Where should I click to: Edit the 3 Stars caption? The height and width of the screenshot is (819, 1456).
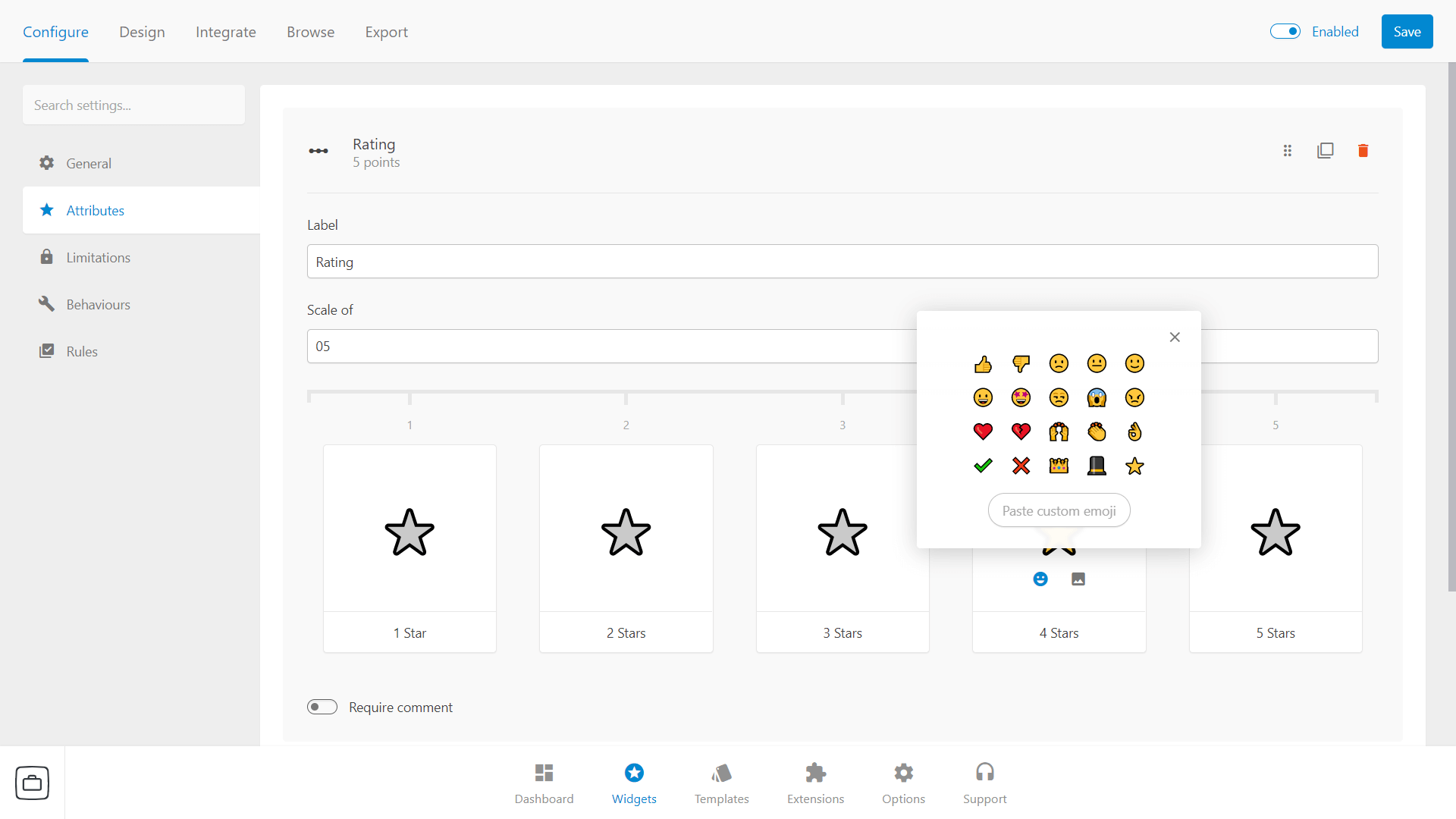point(843,632)
